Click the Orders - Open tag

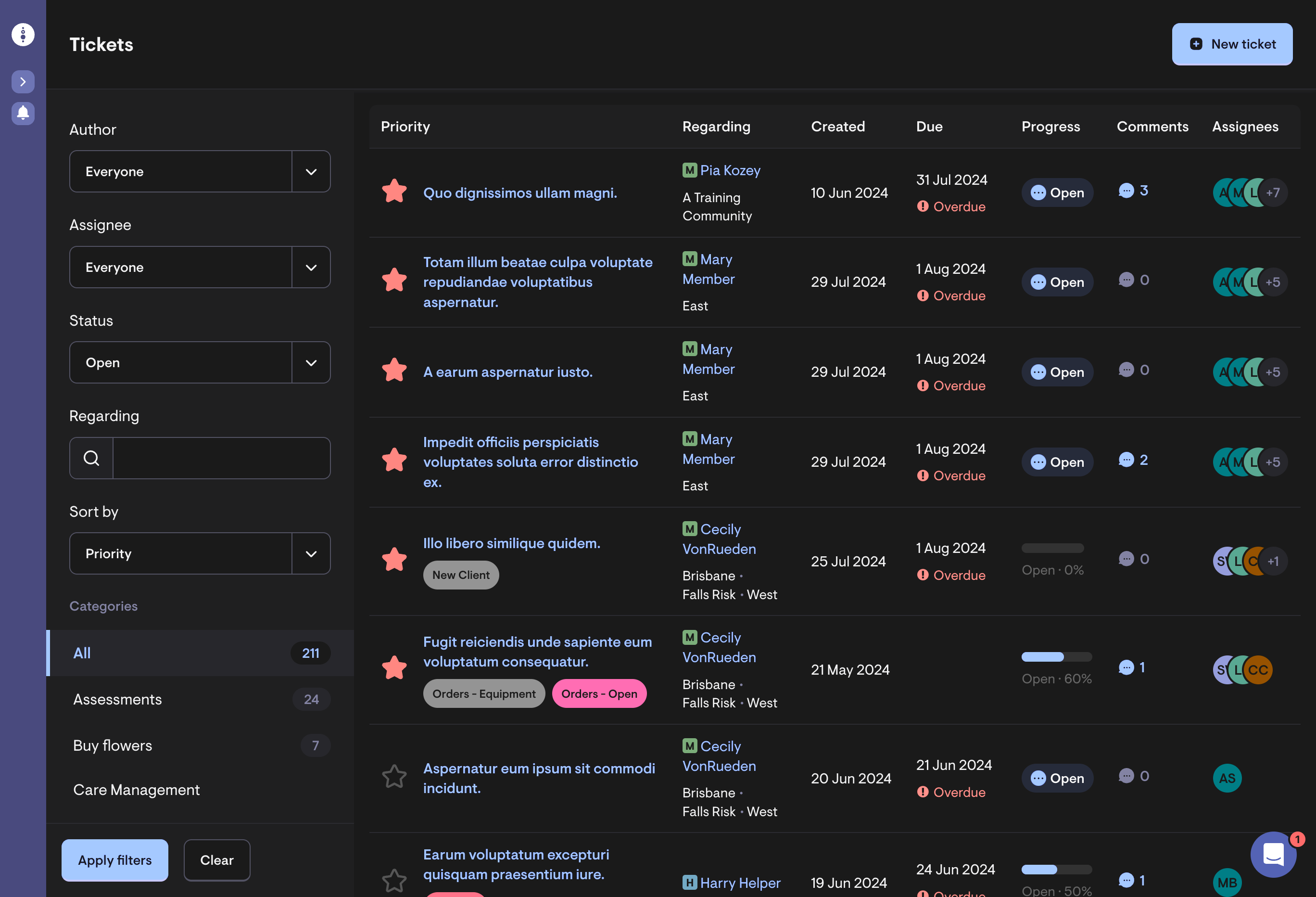tap(599, 693)
